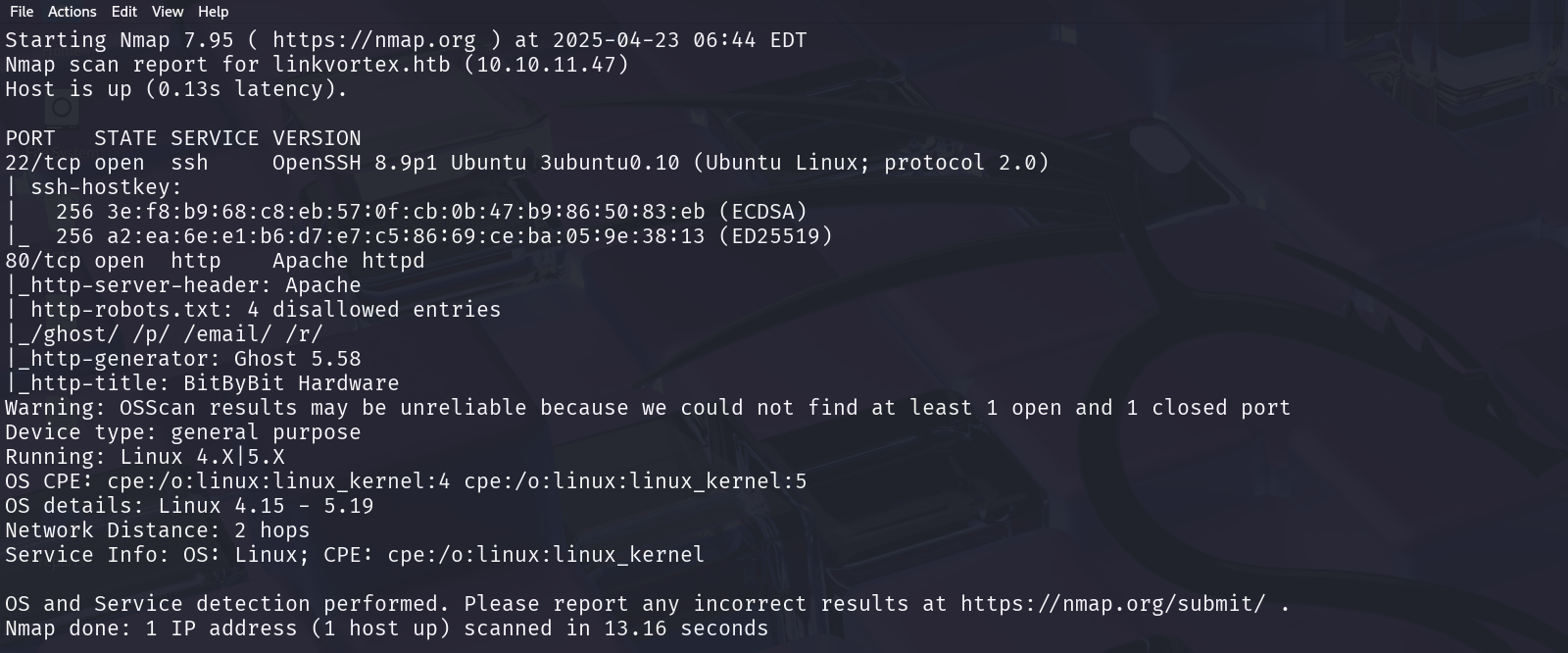The width and height of the screenshot is (1568, 653).
Task: Click the https://nmap.org/submit/ link
Action: [x=1112, y=604]
